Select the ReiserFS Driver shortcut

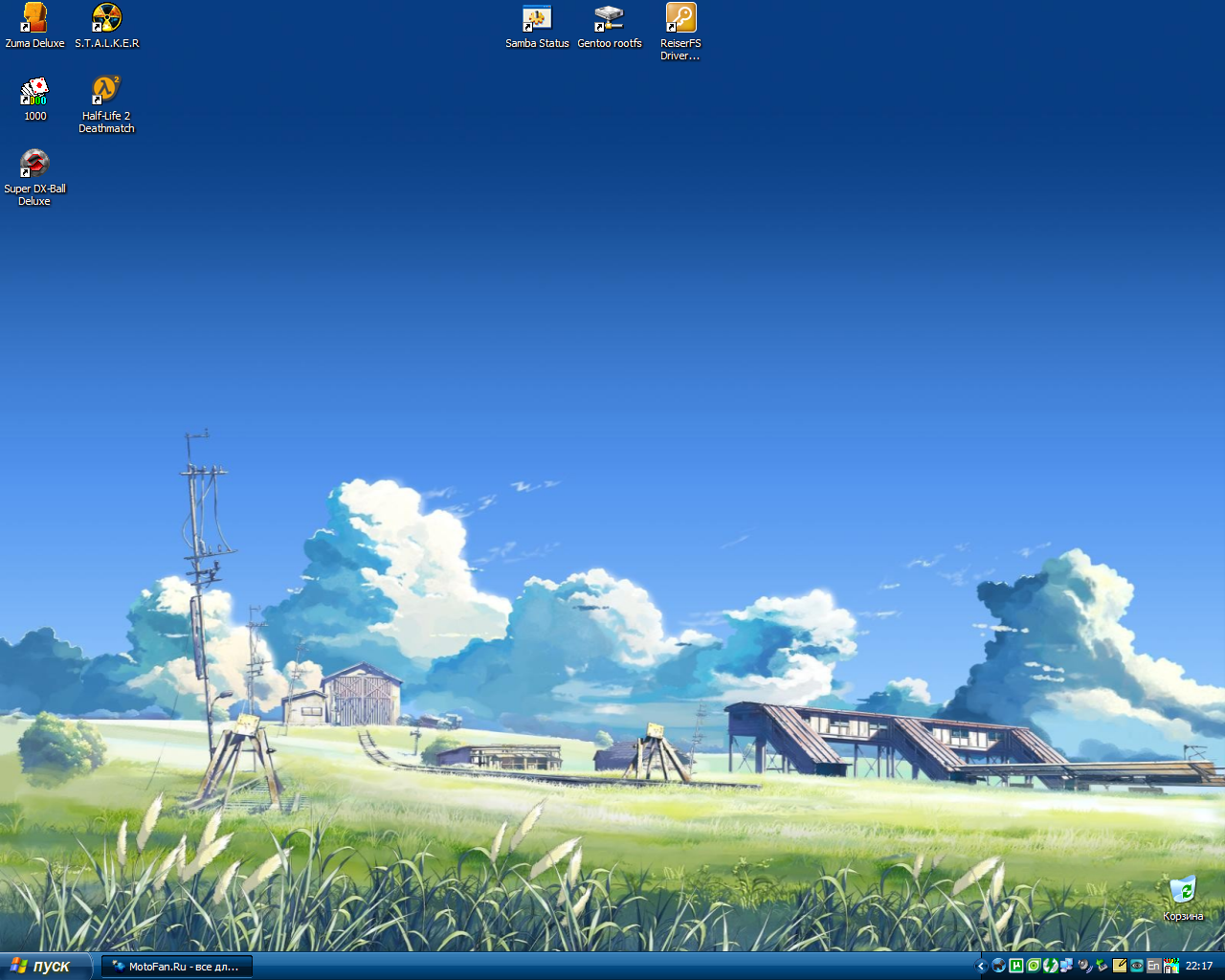680,32
